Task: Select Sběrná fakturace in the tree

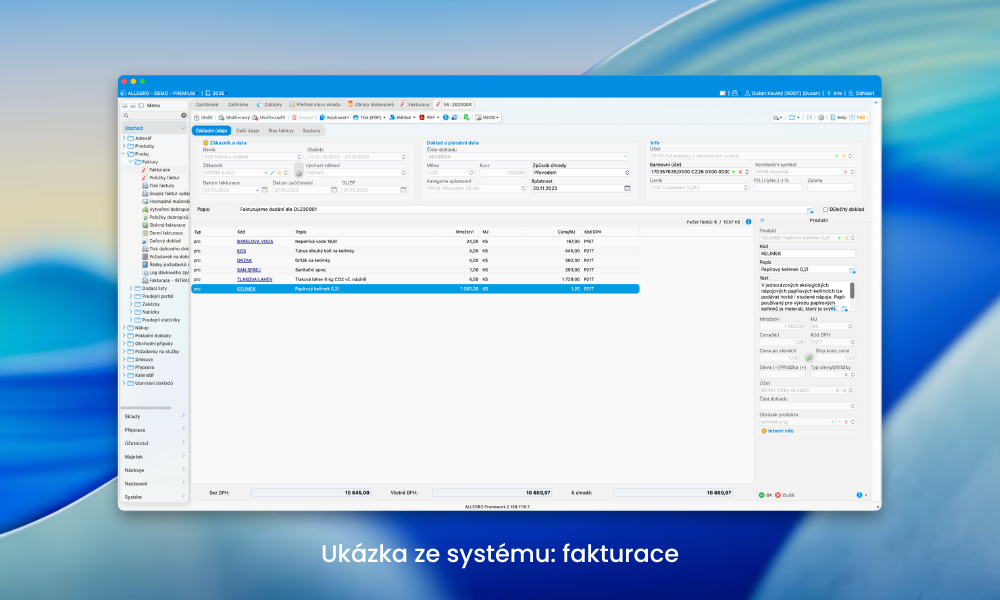Action: point(164,225)
